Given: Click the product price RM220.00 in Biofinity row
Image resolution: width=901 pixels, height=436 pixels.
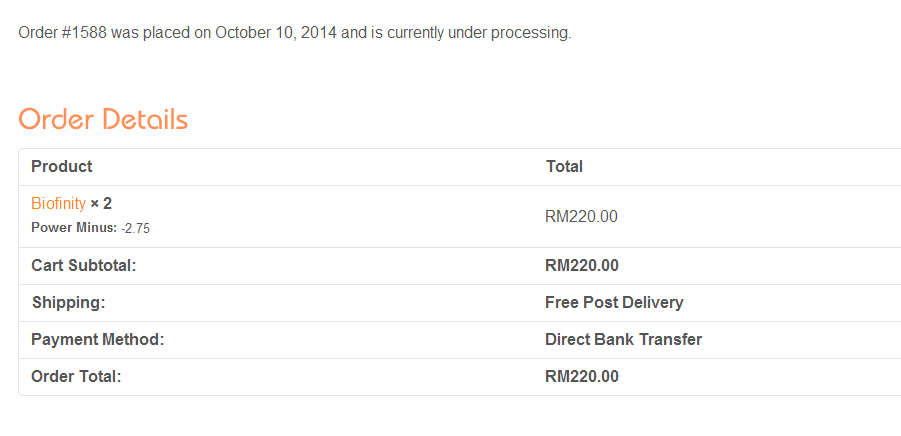Looking at the screenshot, I should [x=582, y=217].
